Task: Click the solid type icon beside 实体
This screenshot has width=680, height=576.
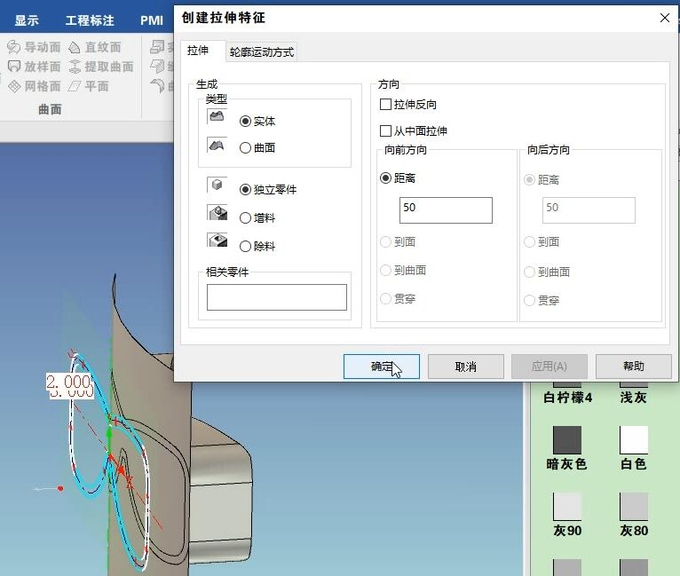Action: tap(217, 116)
